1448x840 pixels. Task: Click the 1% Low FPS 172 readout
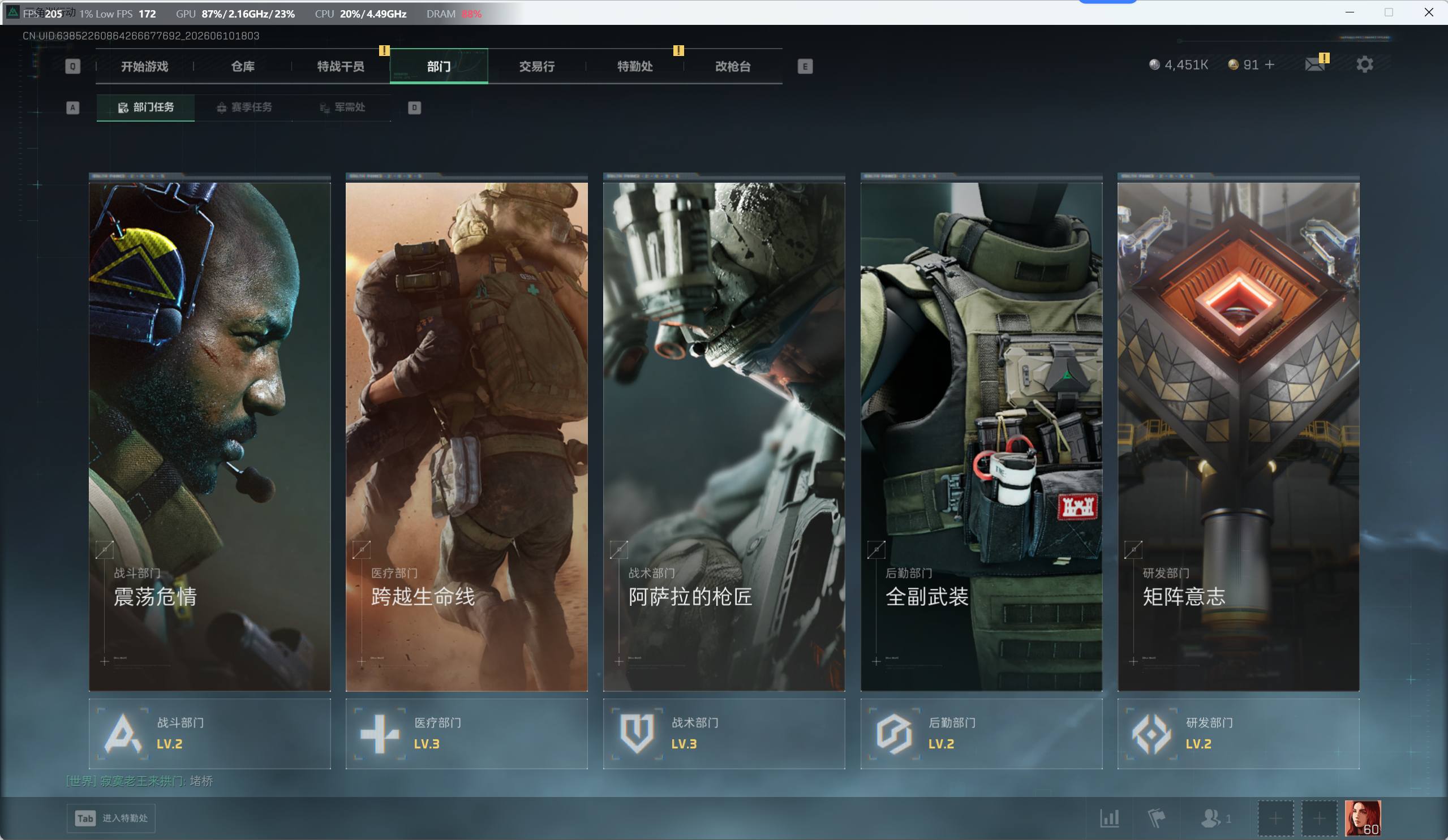click(x=118, y=14)
